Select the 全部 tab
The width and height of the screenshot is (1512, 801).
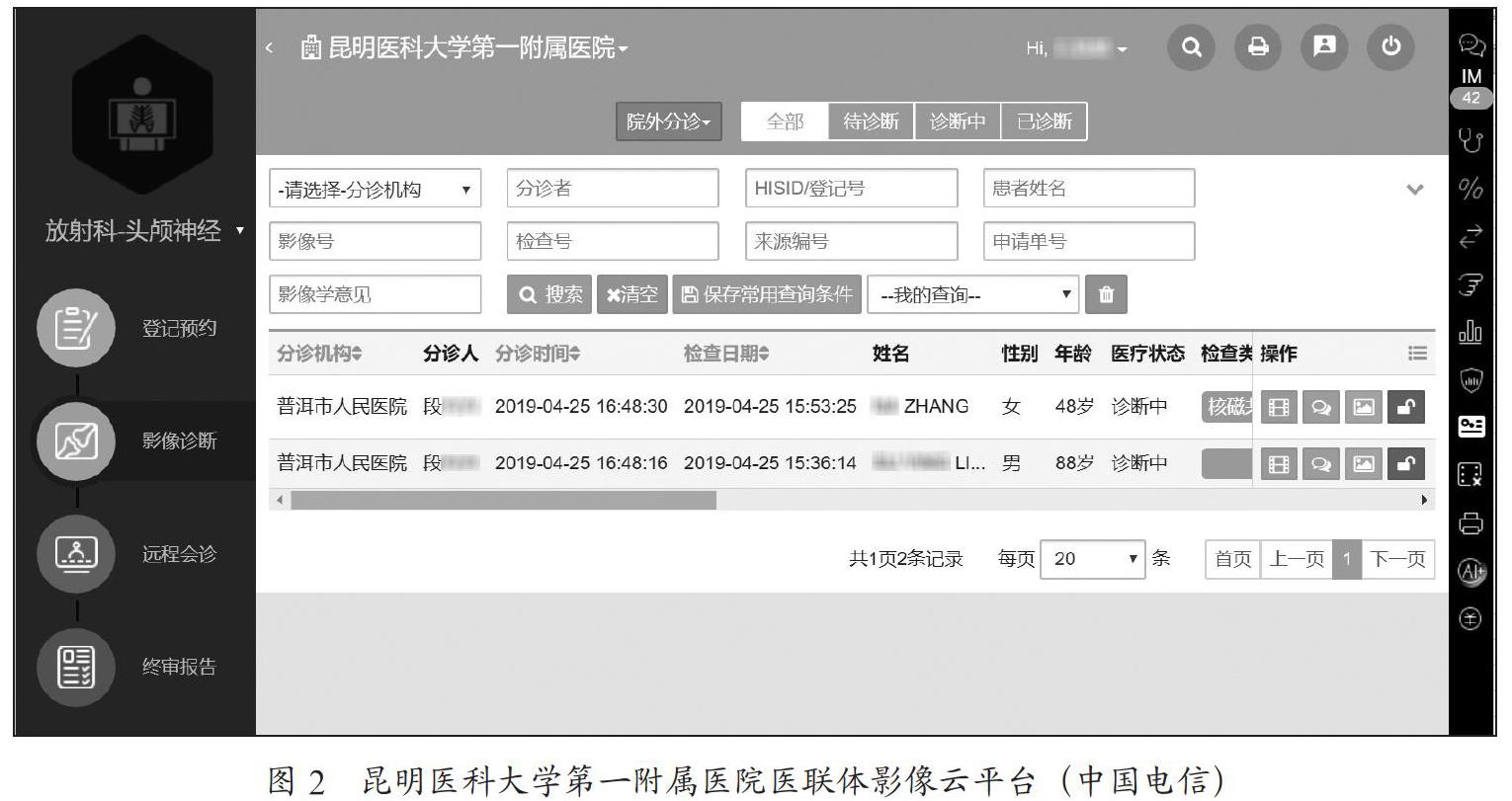pos(786,121)
